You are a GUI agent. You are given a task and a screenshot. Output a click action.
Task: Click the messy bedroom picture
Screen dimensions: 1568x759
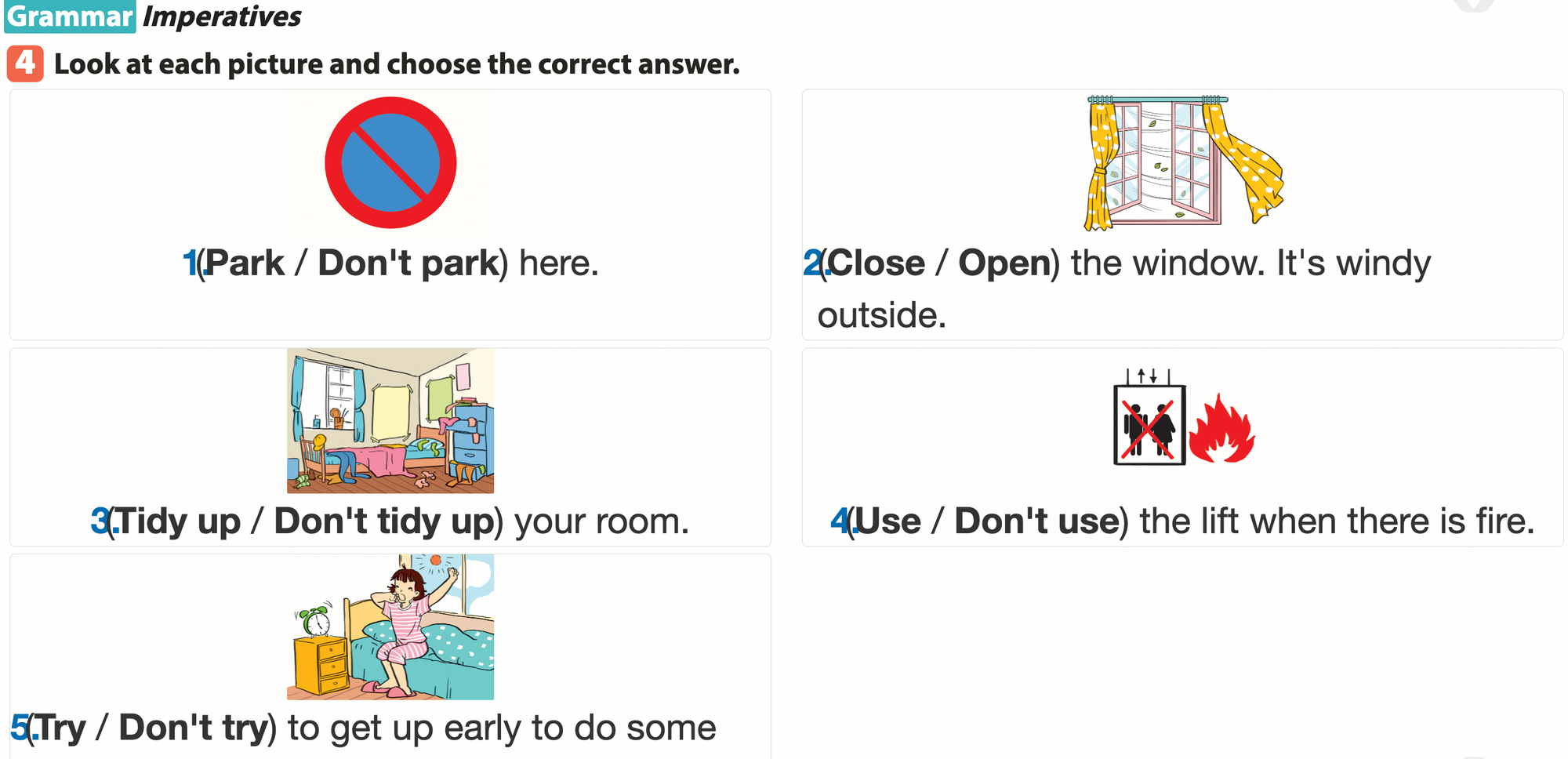point(390,421)
